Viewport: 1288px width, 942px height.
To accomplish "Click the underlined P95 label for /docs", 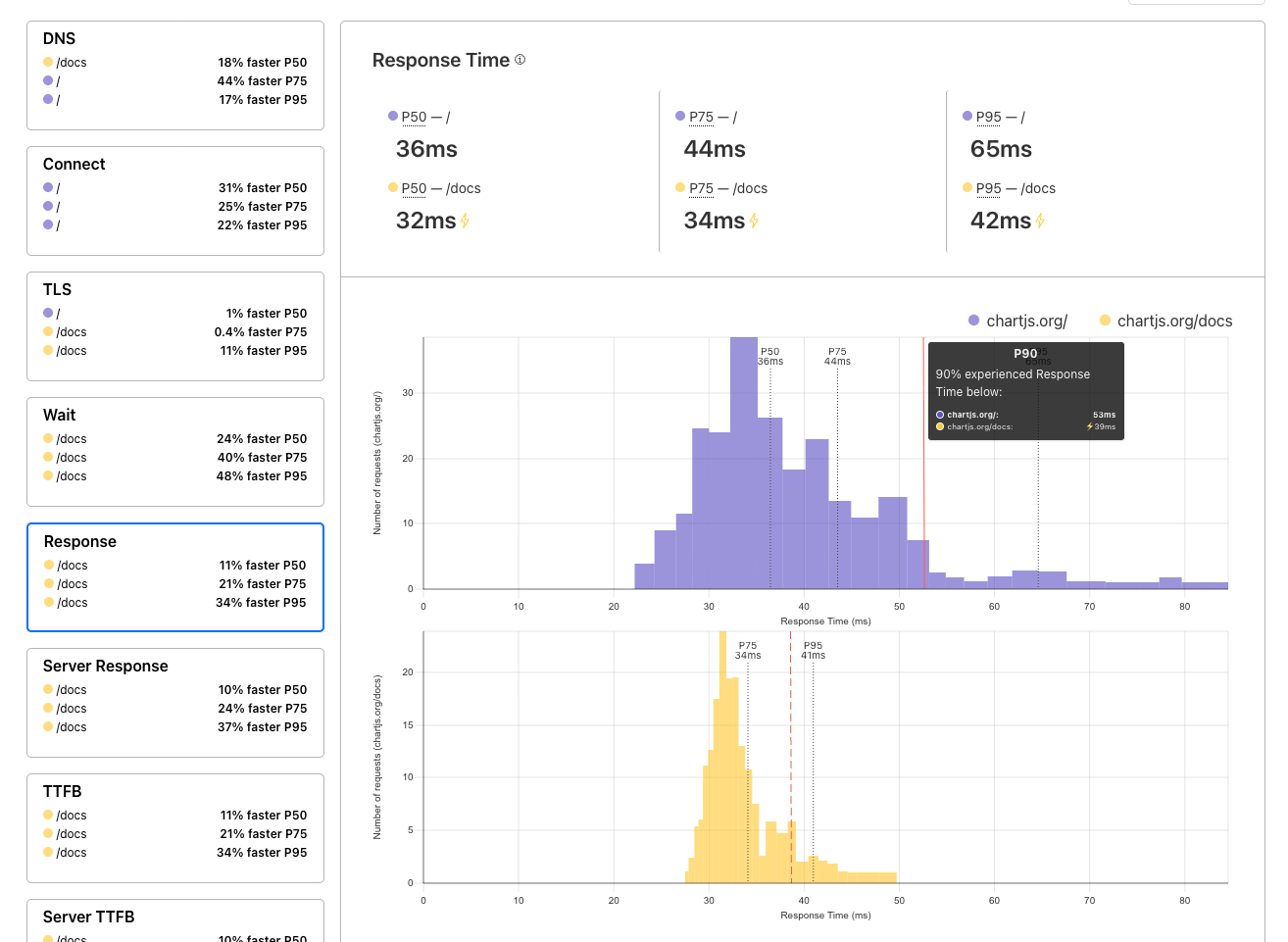I will point(988,188).
